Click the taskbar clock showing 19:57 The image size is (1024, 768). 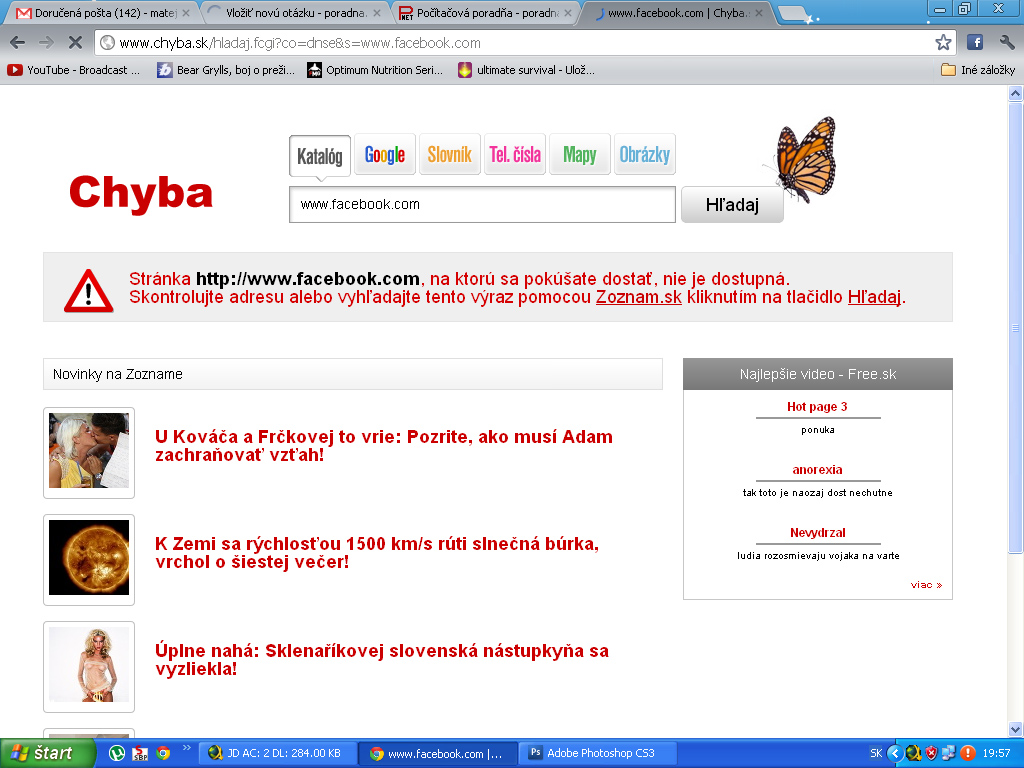tap(996, 754)
